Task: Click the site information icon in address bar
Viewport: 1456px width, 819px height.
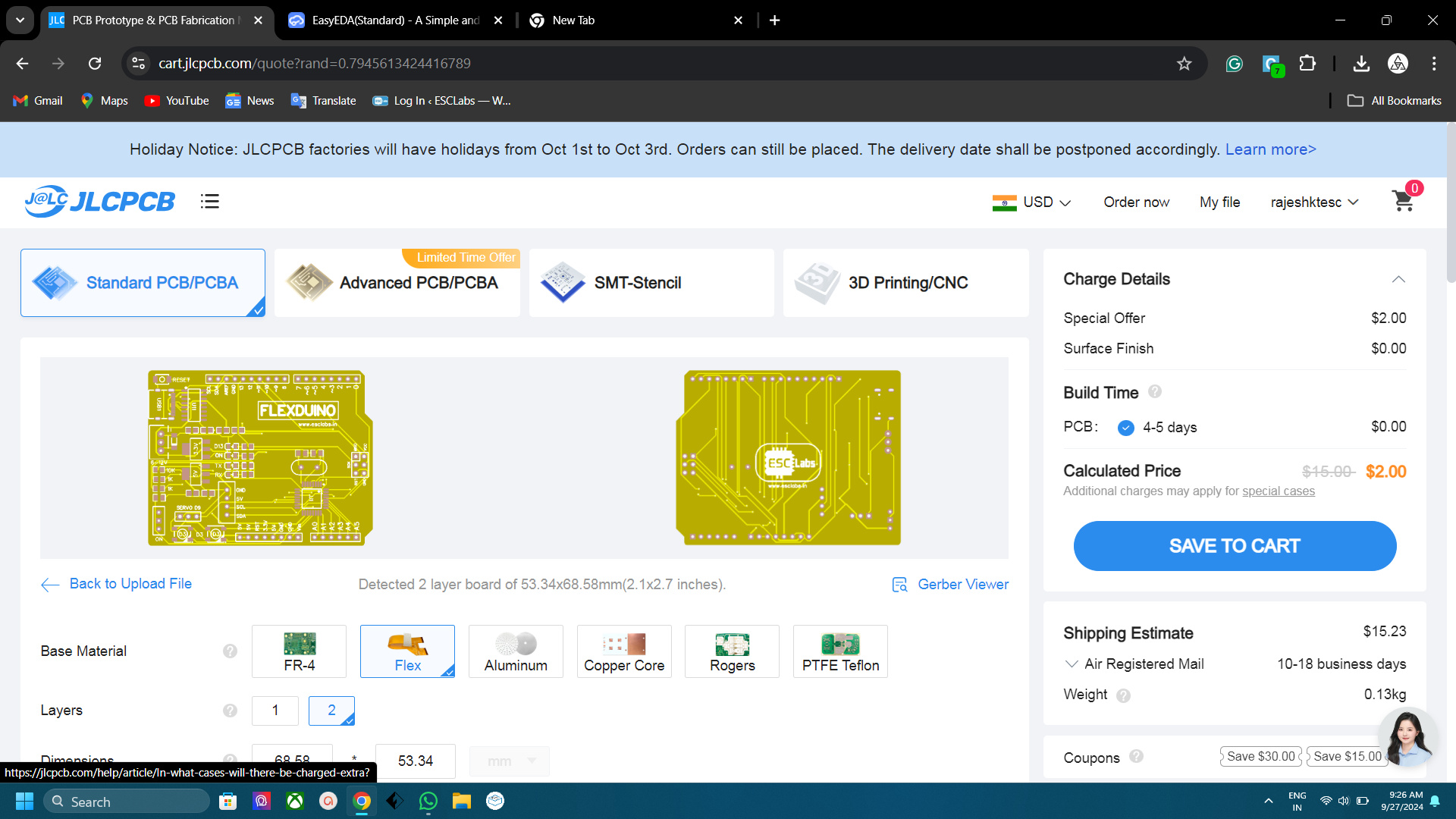Action: click(x=139, y=64)
